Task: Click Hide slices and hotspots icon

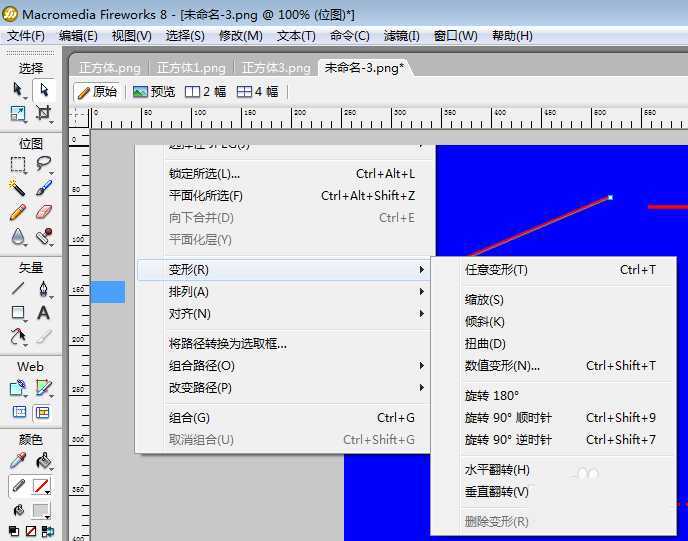Action: [x=19, y=412]
